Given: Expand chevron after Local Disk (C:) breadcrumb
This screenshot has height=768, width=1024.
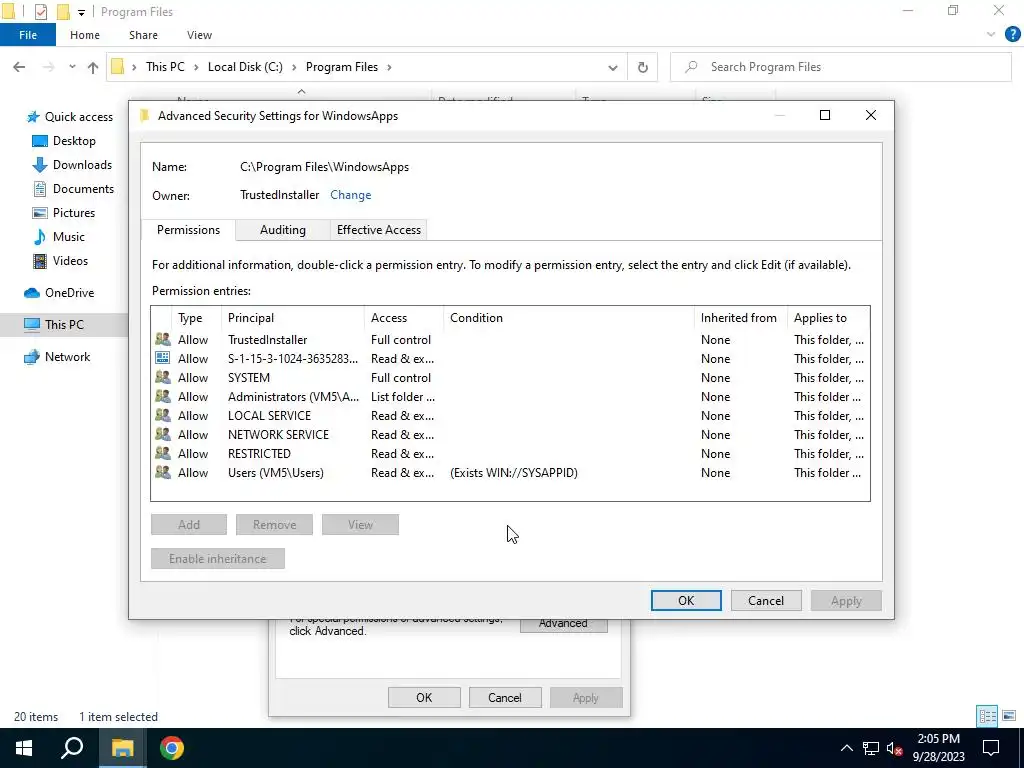Looking at the screenshot, I should coord(295,67).
